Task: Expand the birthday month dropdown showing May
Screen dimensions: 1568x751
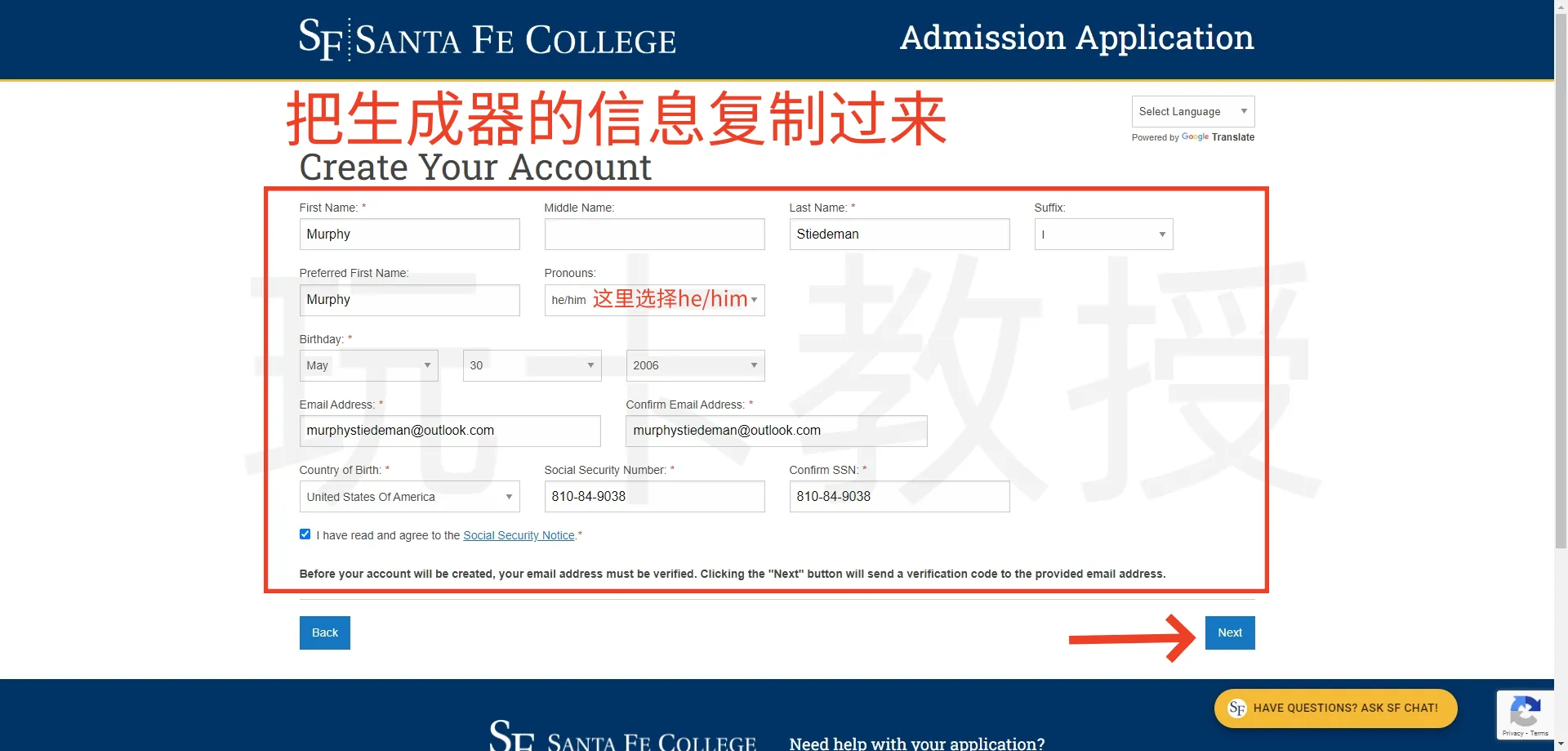Action: point(368,365)
